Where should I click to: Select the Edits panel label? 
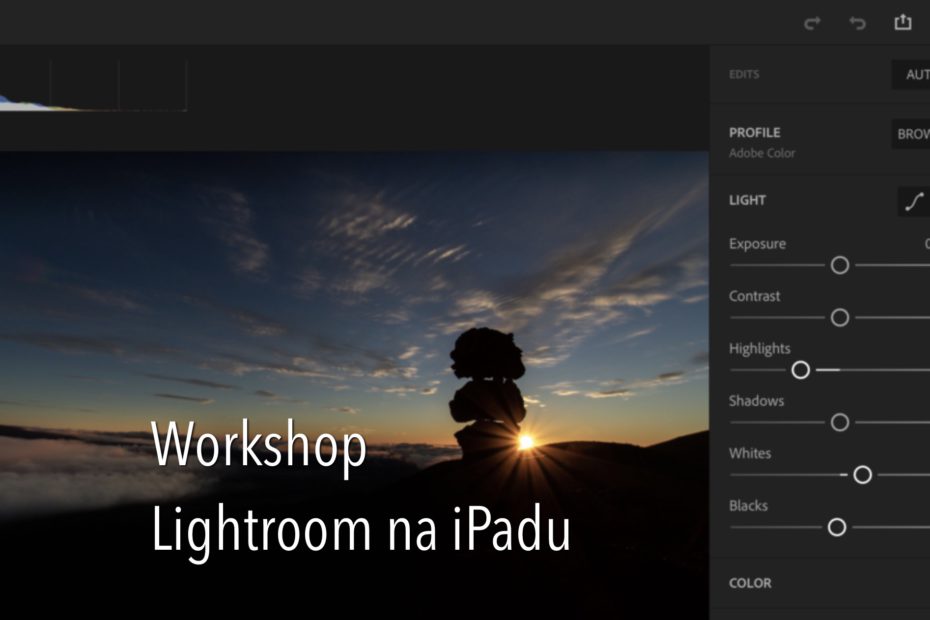[x=743, y=75]
